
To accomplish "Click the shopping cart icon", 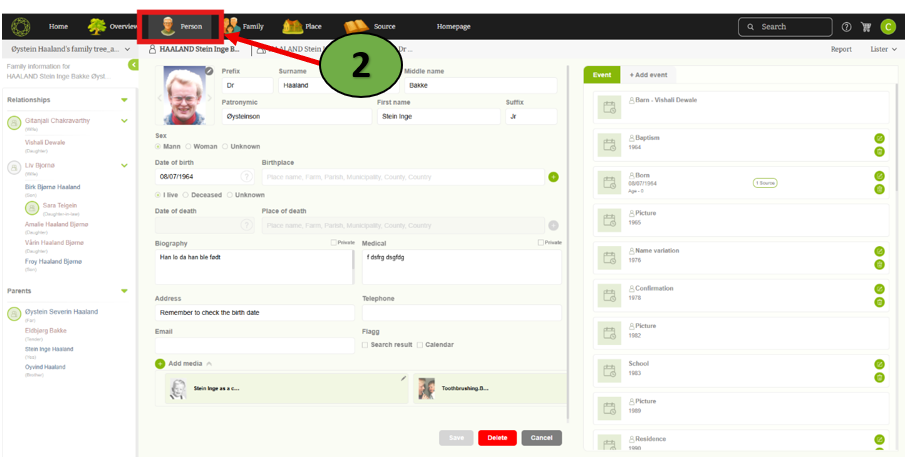I will 866,27.
